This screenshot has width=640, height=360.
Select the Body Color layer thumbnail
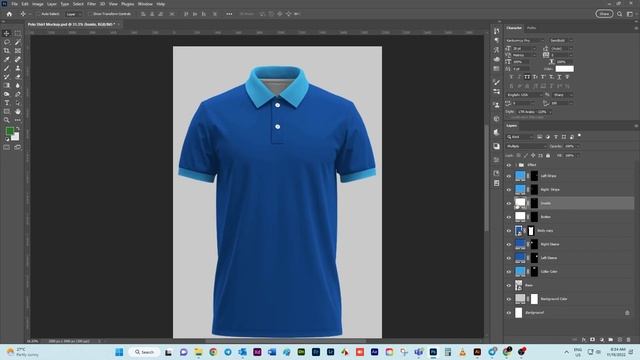[x=519, y=231]
